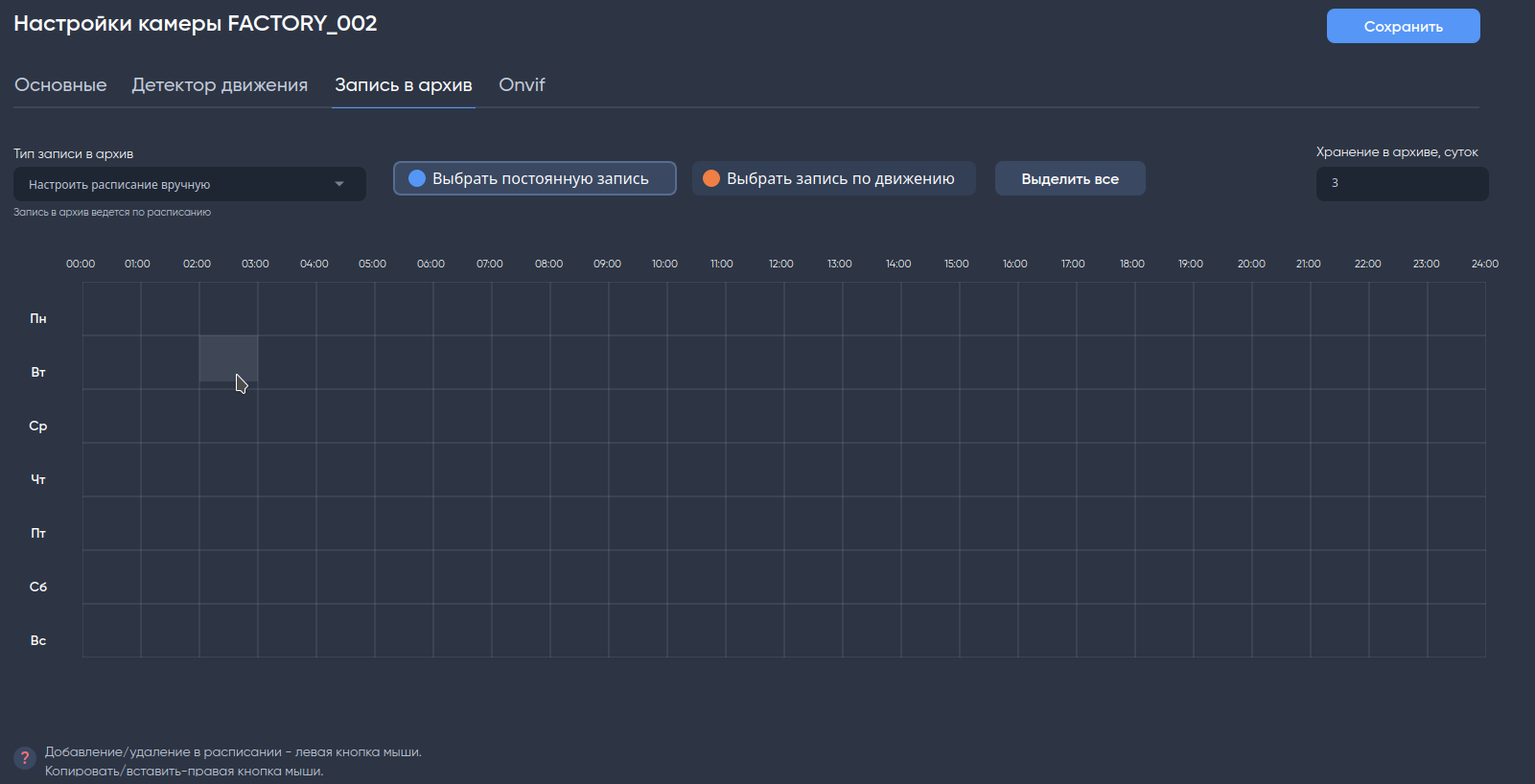This screenshot has height=784, width=1535.
Task: Click the Вт 20:00 schedule cell
Action: [1281, 362]
